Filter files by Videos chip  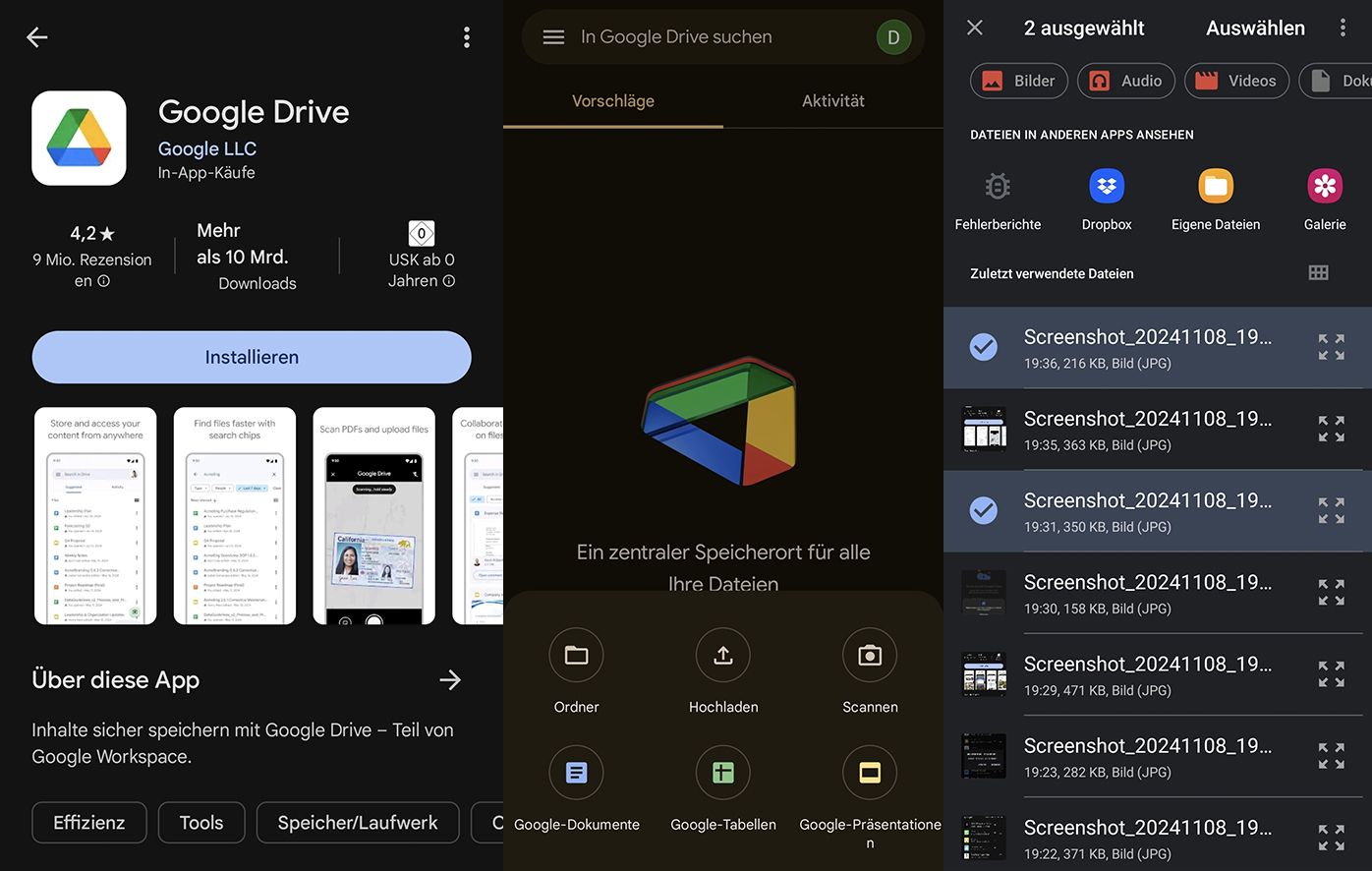pyautogui.click(x=1236, y=81)
